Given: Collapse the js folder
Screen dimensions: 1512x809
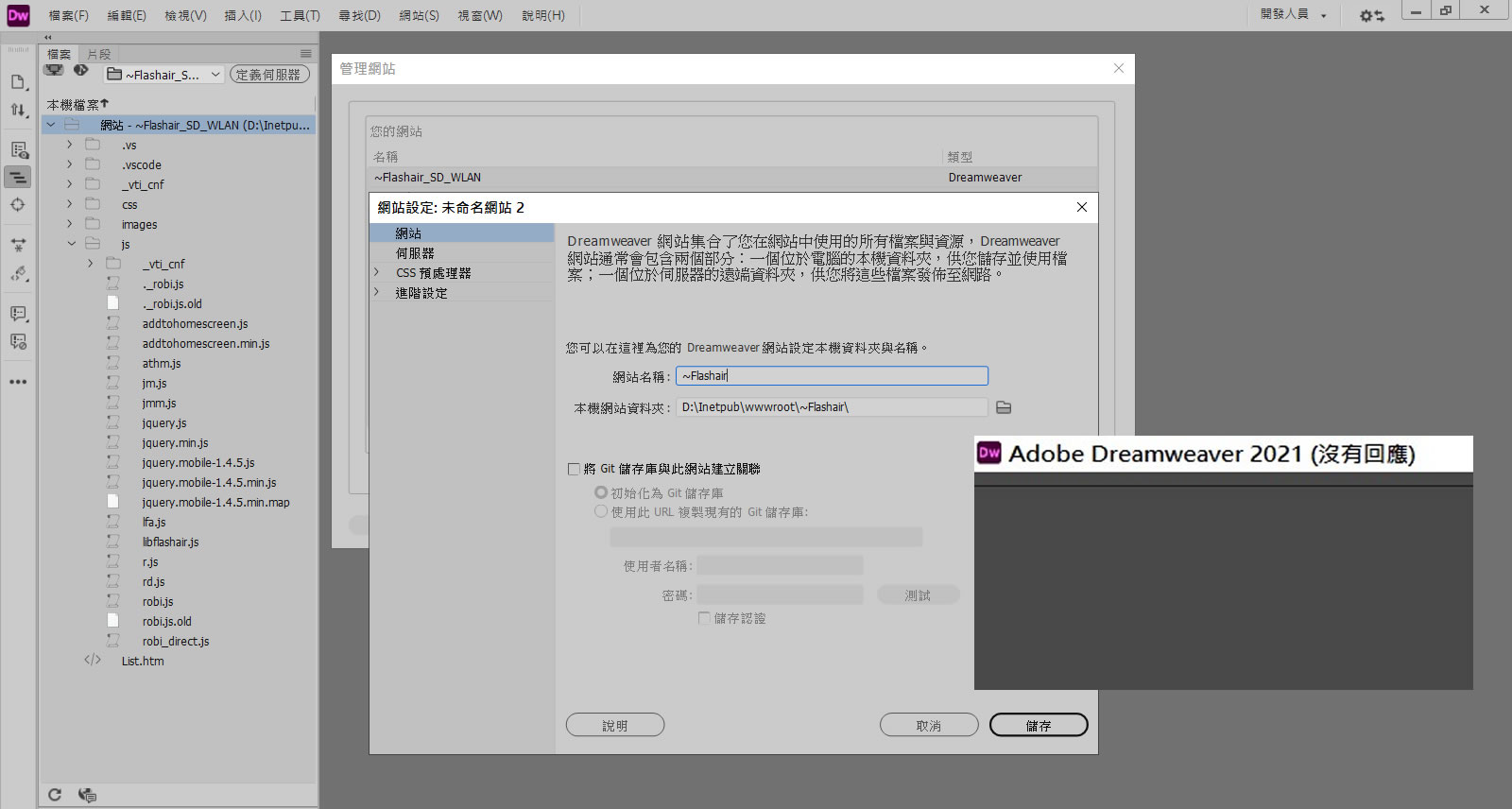Looking at the screenshot, I should (x=71, y=244).
